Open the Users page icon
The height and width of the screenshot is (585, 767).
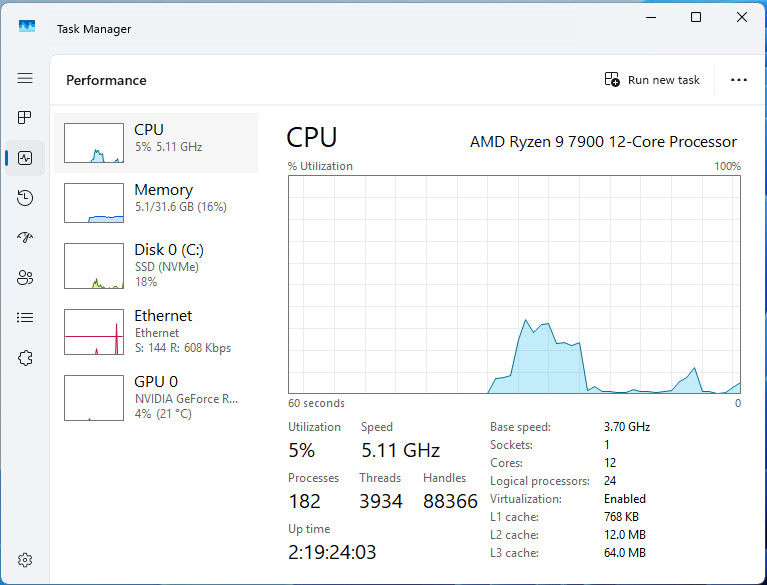point(25,278)
